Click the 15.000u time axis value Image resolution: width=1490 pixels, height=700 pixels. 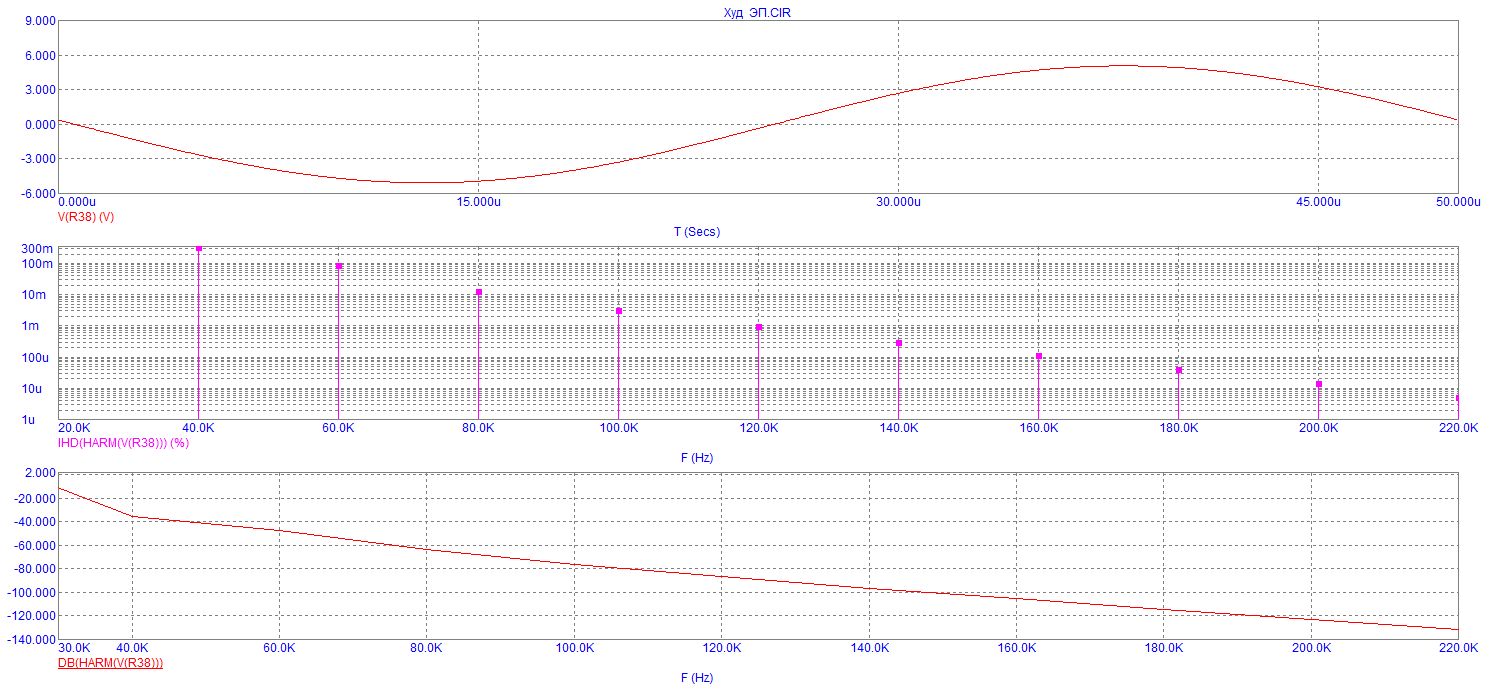(x=478, y=203)
